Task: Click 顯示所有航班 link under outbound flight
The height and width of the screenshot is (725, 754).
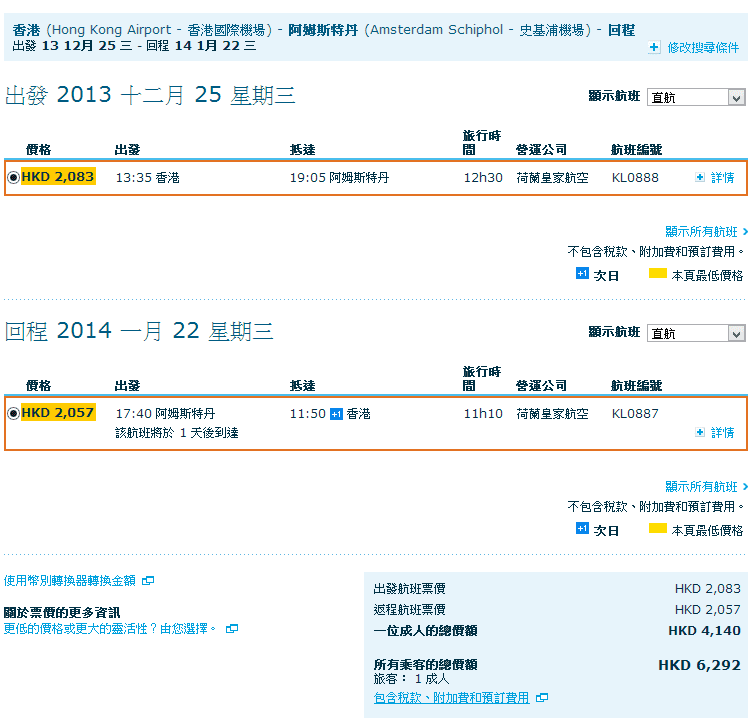Action: 705,232
